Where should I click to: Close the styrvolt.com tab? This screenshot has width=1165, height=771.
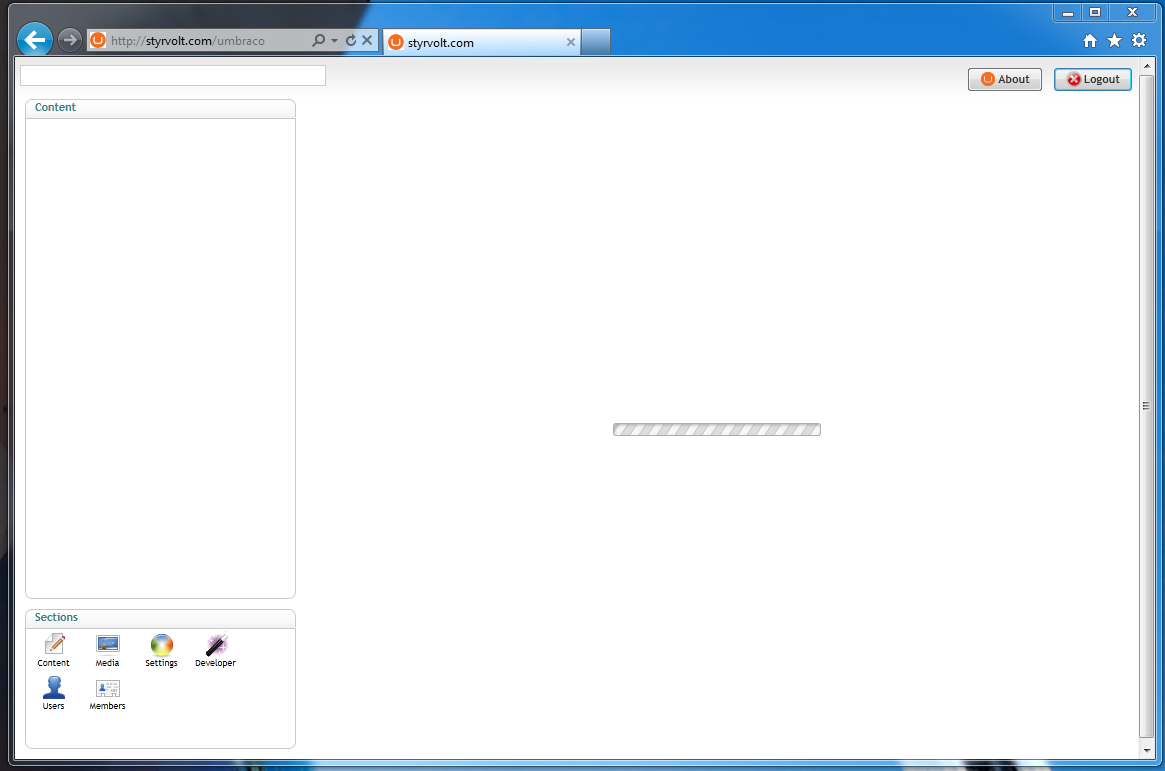tap(571, 42)
